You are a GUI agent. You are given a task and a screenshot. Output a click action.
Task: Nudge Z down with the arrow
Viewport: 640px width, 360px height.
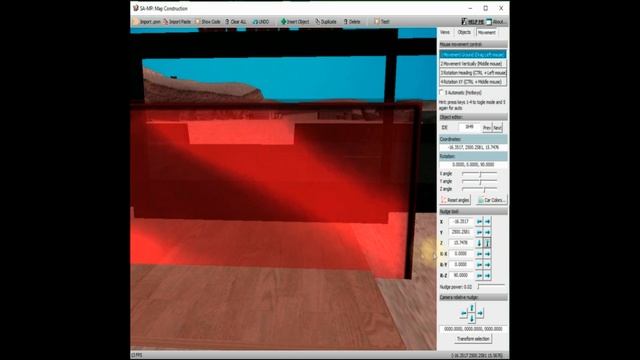point(479,243)
